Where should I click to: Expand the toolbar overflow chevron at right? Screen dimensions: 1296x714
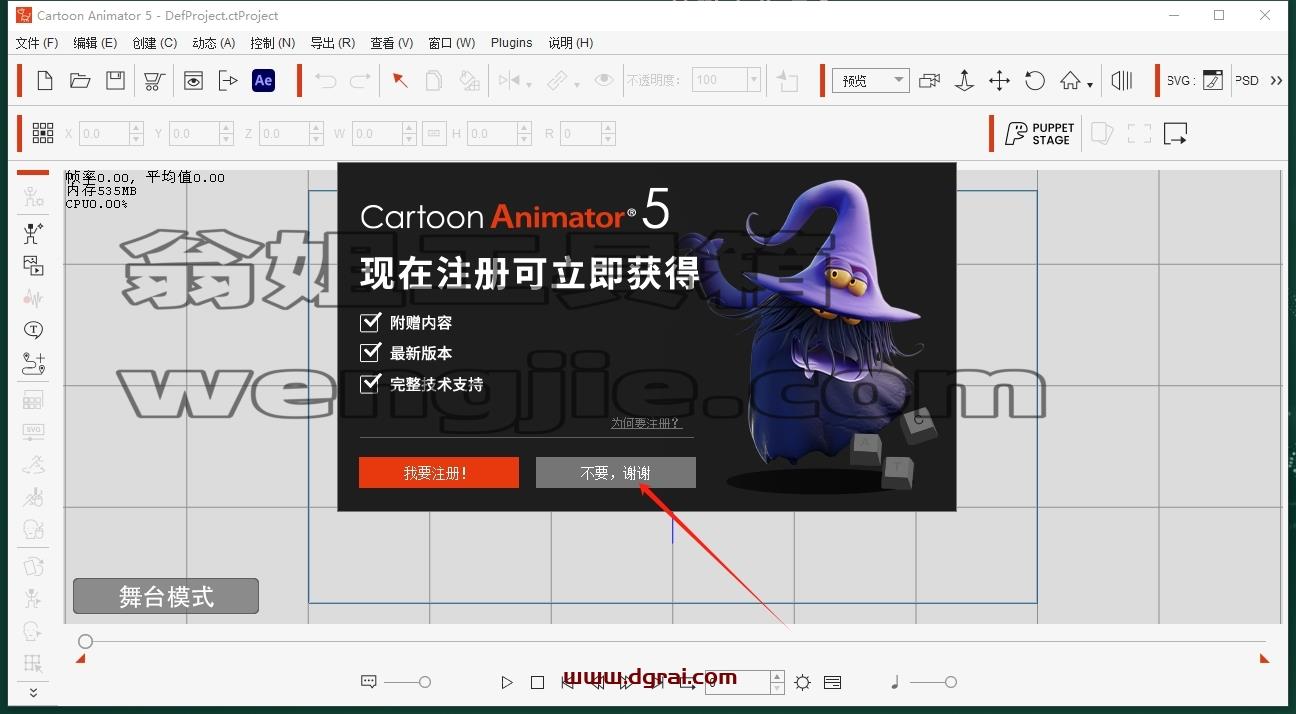1276,81
